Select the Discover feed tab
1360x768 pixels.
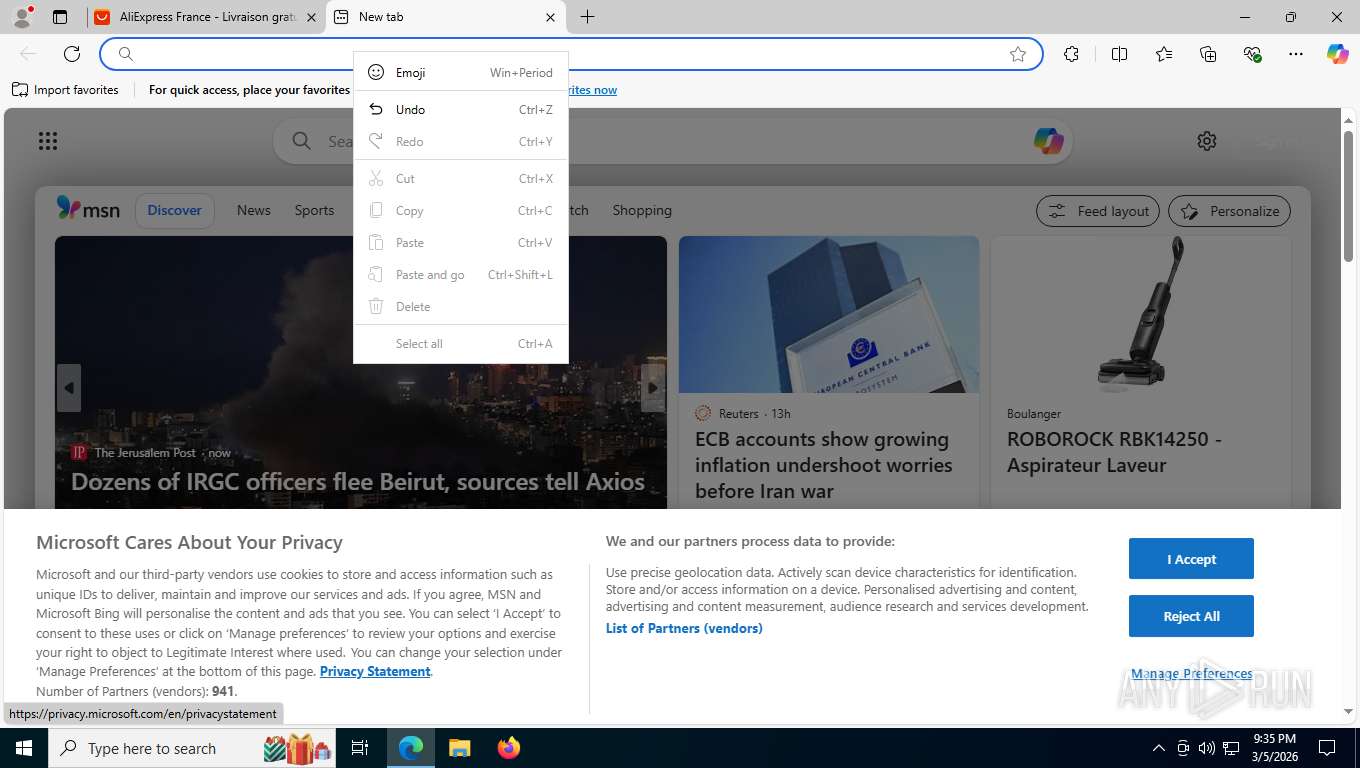point(175,210)
